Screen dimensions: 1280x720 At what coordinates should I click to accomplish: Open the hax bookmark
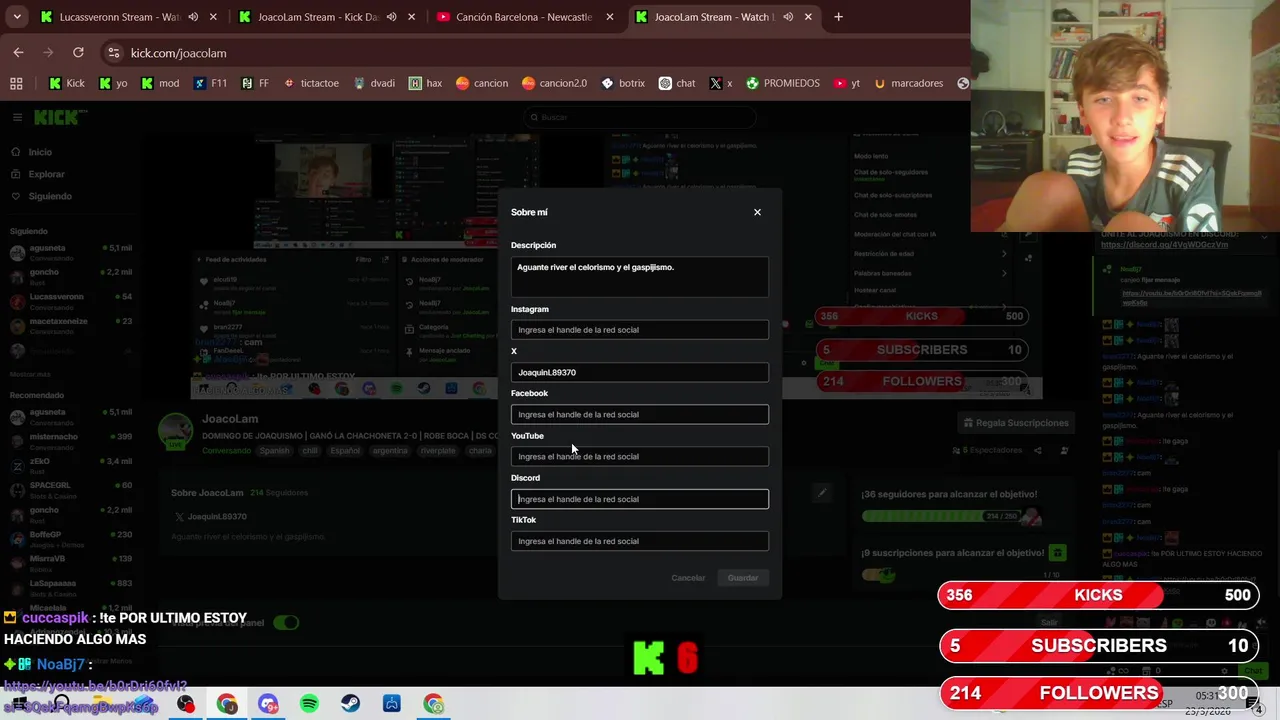click(x=425, y=84)
